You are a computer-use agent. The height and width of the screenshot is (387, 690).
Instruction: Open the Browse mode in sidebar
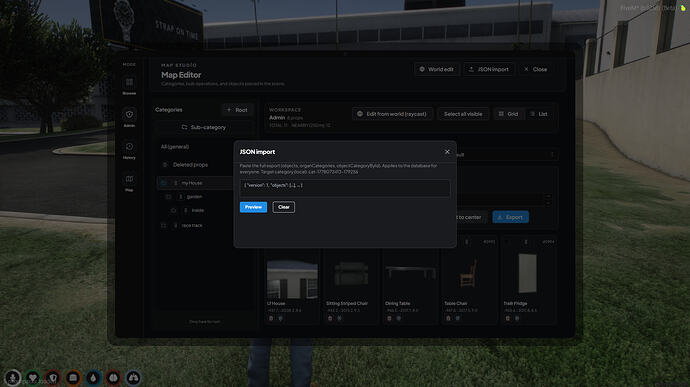(x=129, y=85)
